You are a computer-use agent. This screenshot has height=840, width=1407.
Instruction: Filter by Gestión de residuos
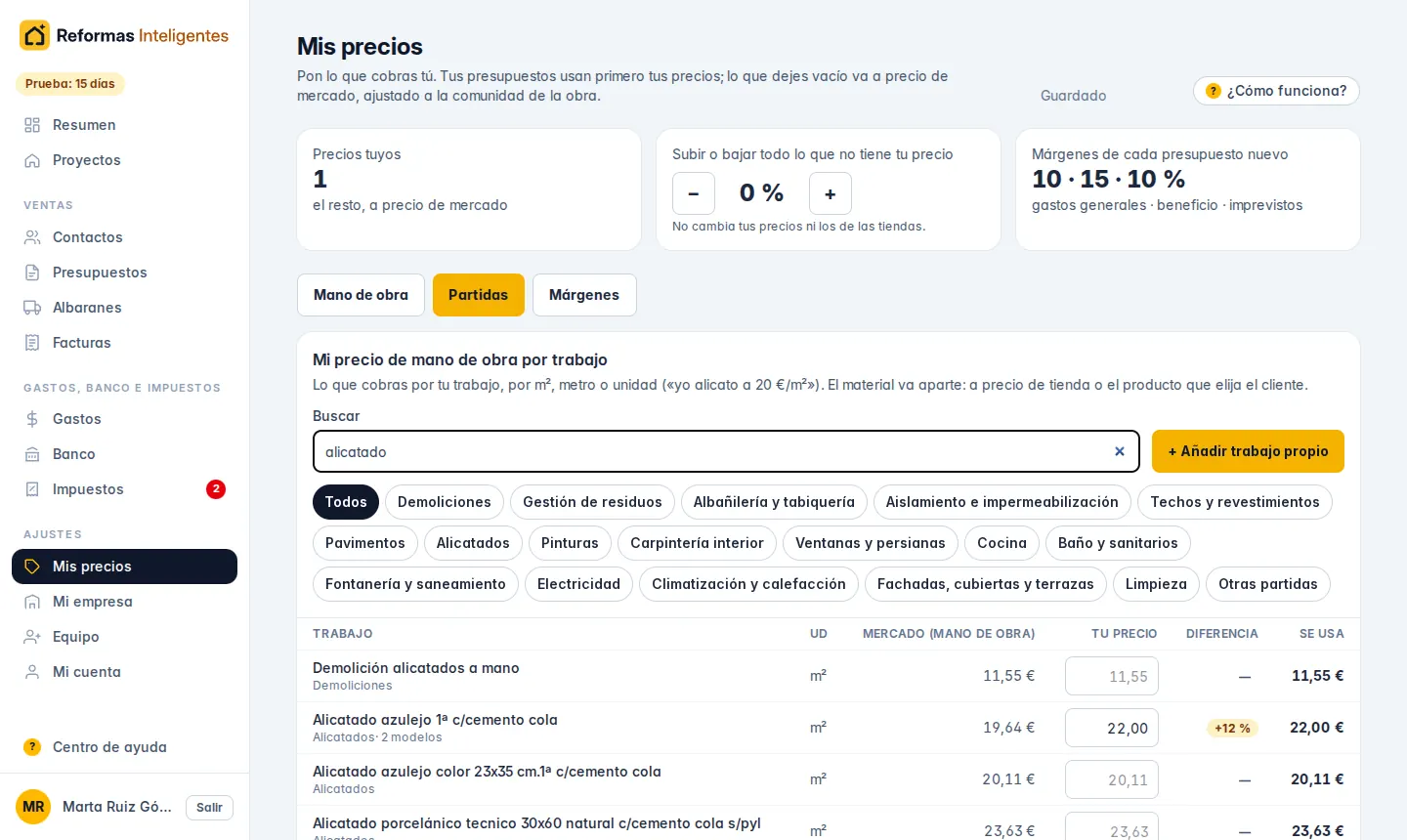tap(592, 502)
